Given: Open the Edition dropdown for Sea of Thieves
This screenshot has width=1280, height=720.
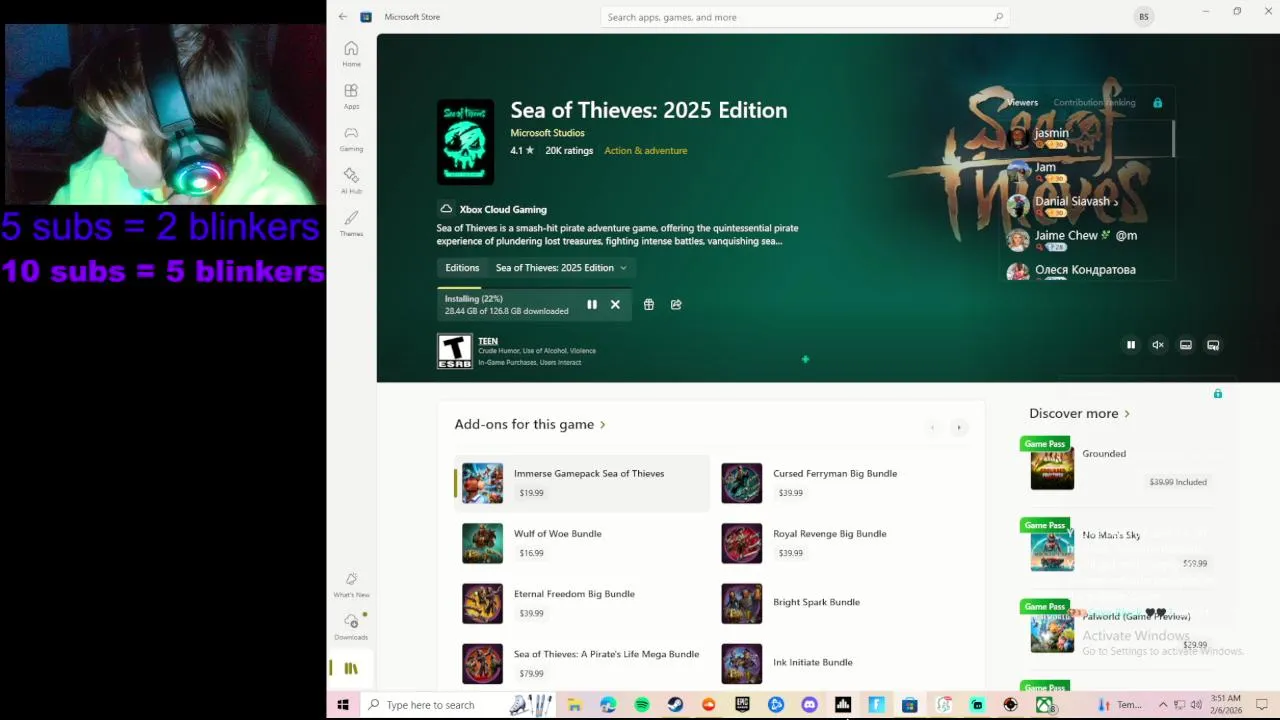Looking at the screenshot, I should [561, 268].
